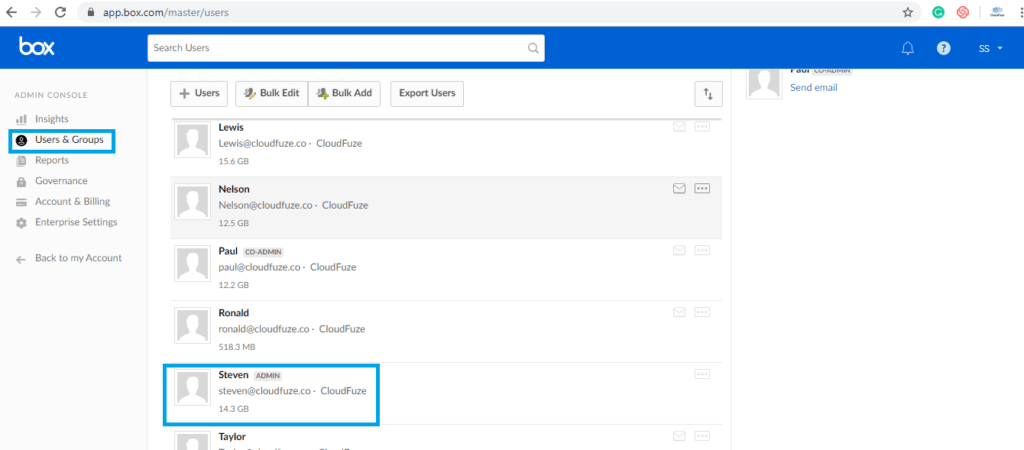The height and width of the screenshot is (450, 1024).
Task: Click the Insights bar chart icon
Action: point(22,119)
